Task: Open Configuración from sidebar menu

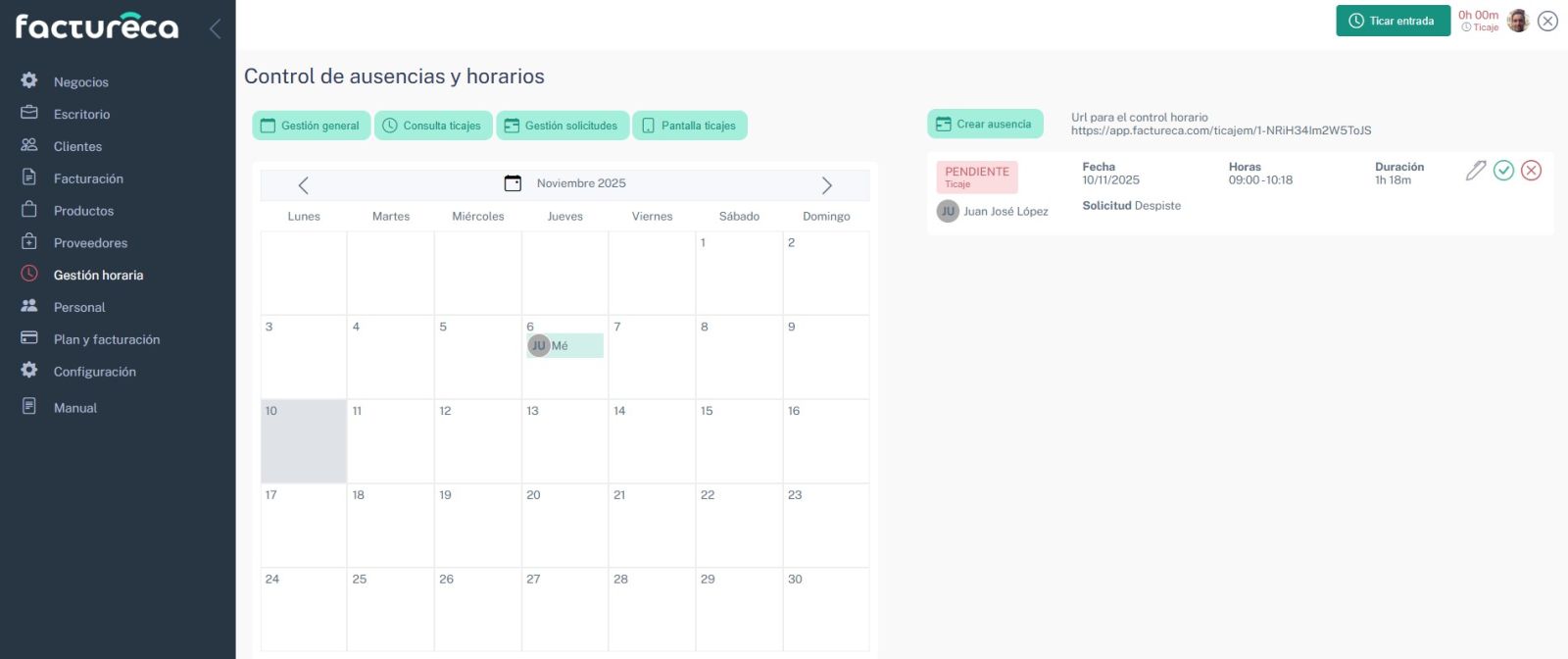Action: point(94,372)
